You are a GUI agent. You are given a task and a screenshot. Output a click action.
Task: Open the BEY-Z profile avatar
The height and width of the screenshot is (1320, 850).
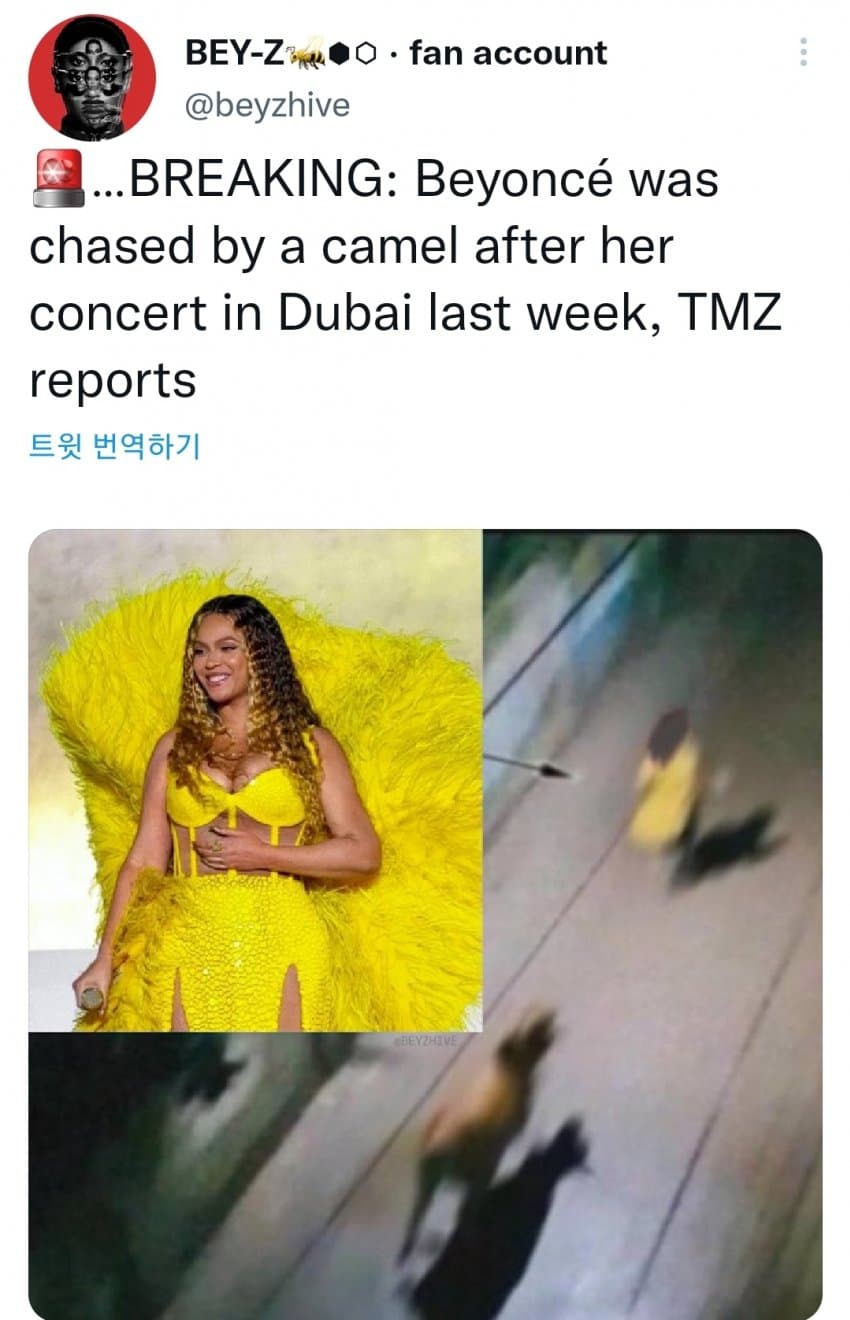tap(92, 77)
